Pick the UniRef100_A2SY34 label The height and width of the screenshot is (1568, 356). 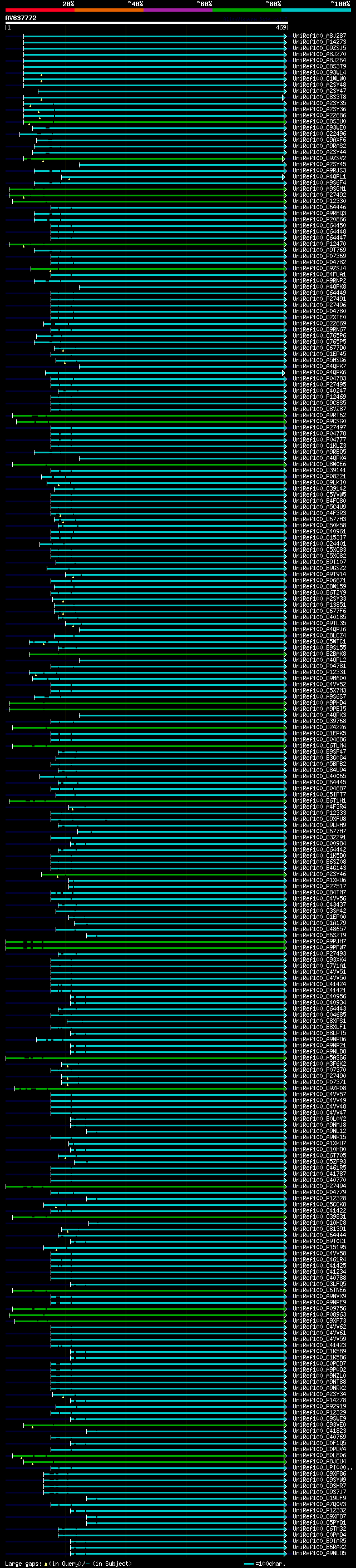[x=319, y=1394]
